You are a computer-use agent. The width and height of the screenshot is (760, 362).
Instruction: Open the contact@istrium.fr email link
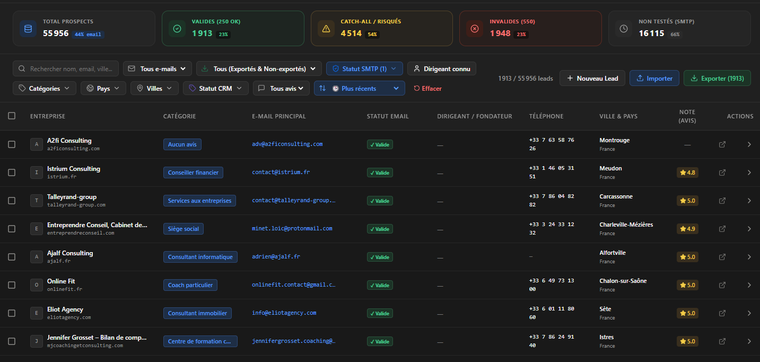[x=281, y=173]
